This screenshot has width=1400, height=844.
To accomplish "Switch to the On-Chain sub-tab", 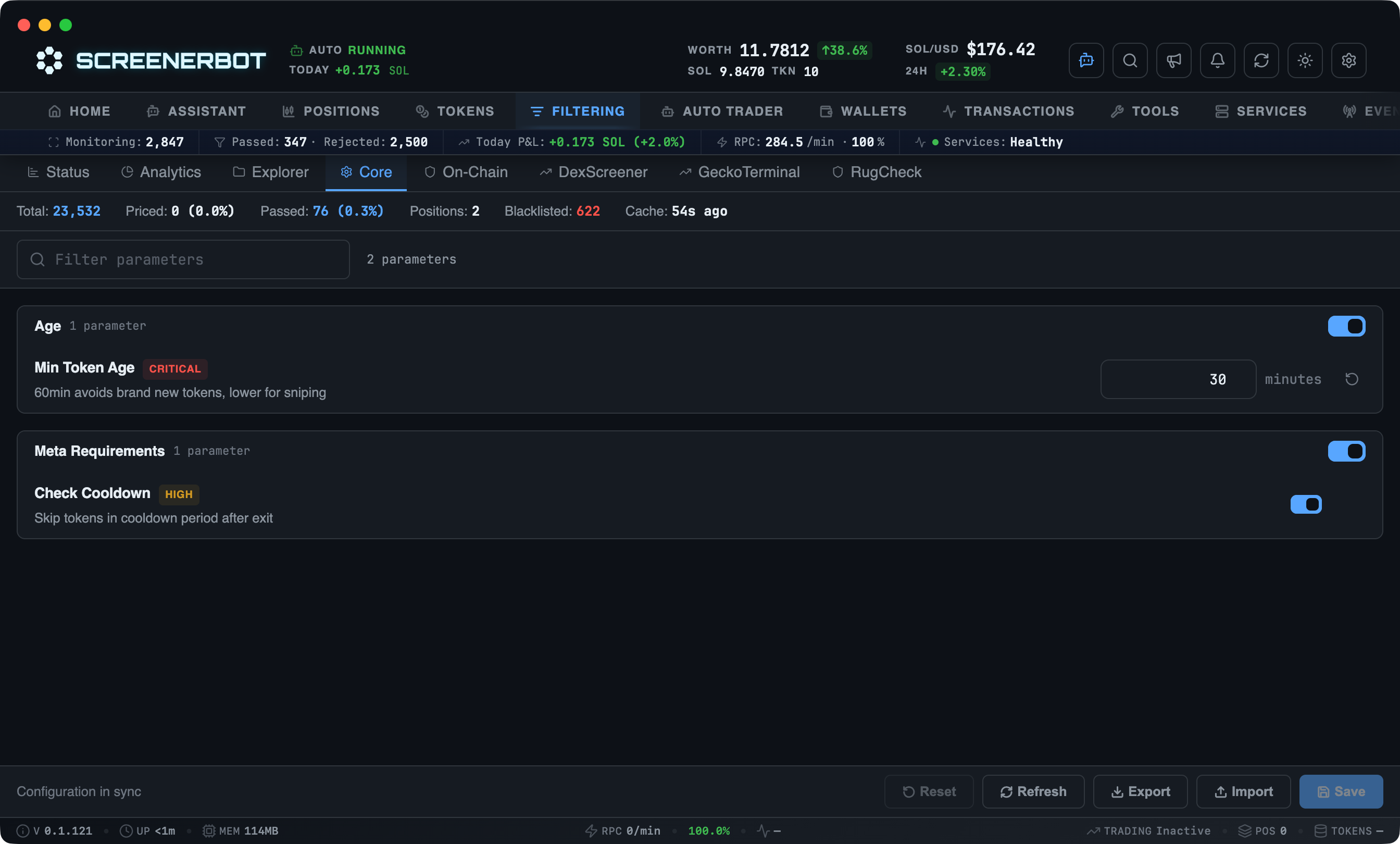I will coord(466,172).
